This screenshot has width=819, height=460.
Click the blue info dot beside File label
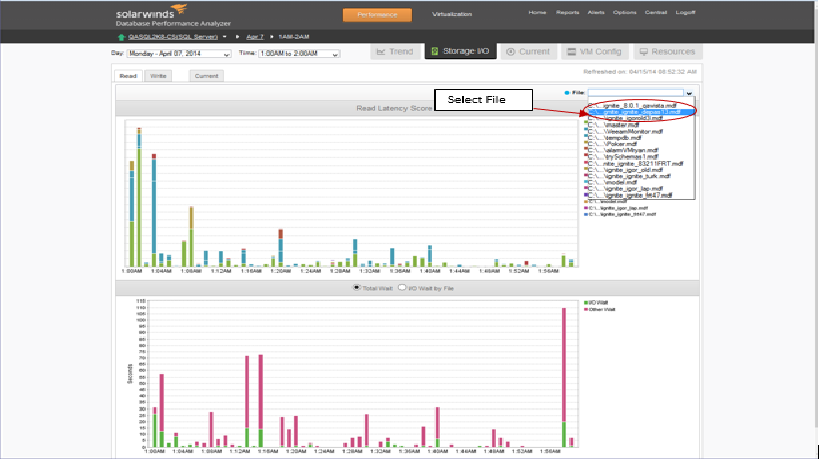pos(567,93)
